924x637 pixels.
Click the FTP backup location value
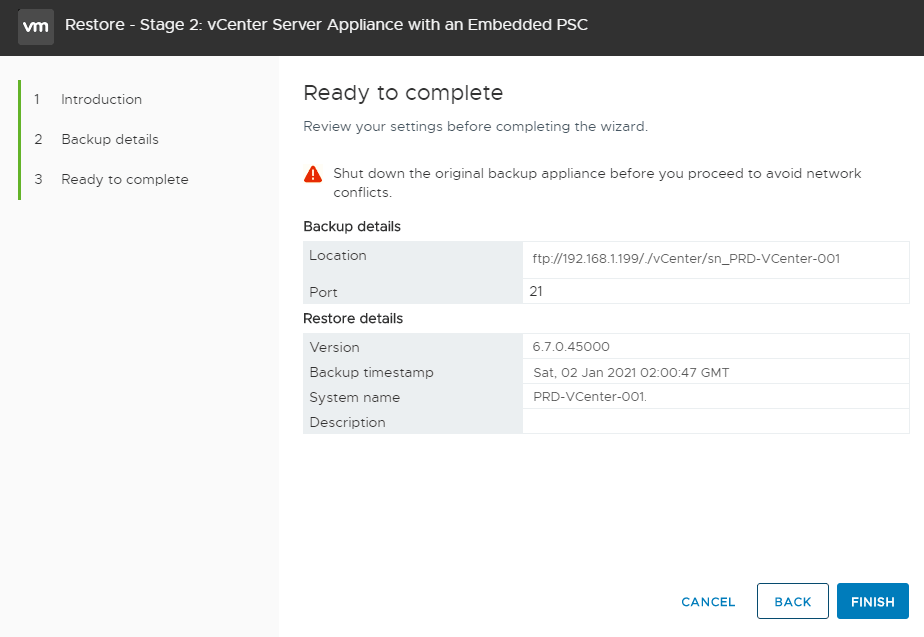point(686,258)
